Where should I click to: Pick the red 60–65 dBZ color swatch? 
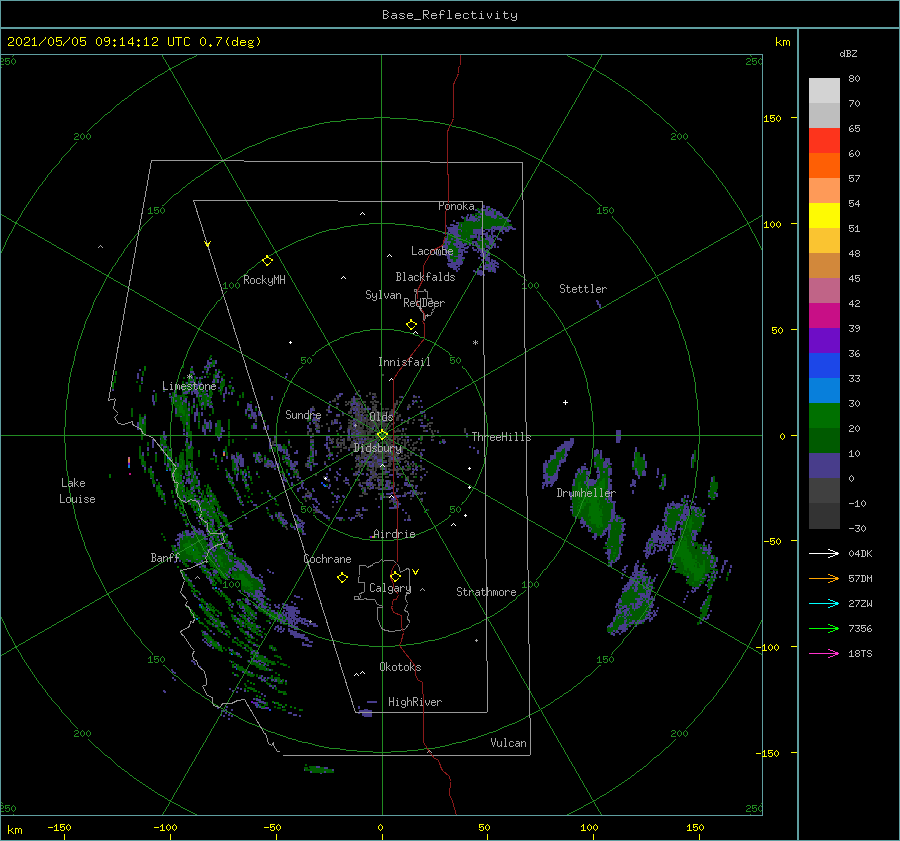click(x=824, y=141)
